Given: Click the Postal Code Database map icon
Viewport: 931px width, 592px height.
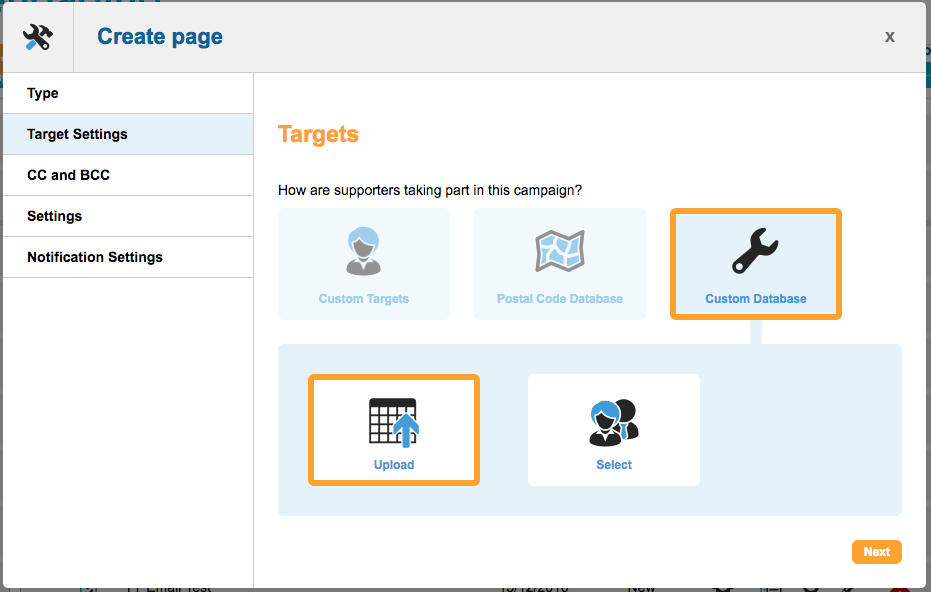Looking at the screenshot, I should coord(560,251).
